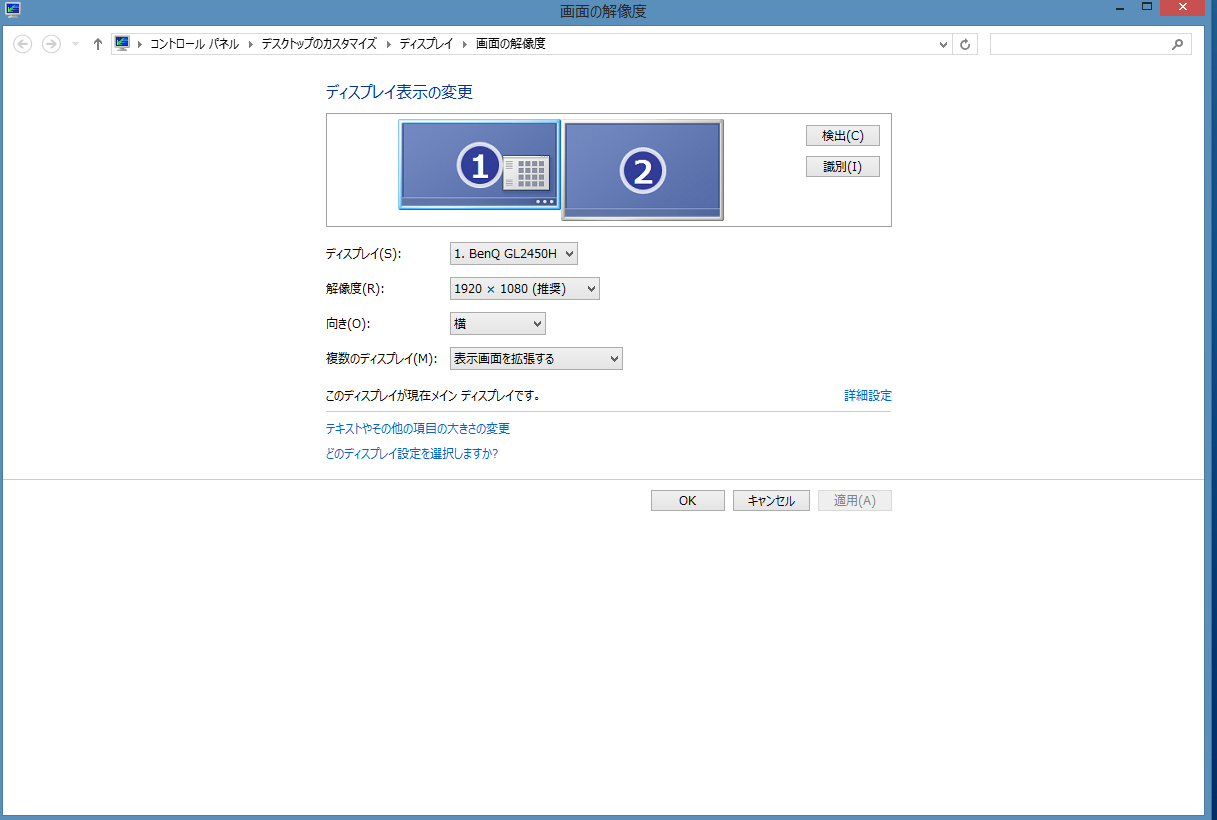Viewport: 1217px width, 820px height.
Task: Click the キャンセル button
Action: [x=771, y=501]
